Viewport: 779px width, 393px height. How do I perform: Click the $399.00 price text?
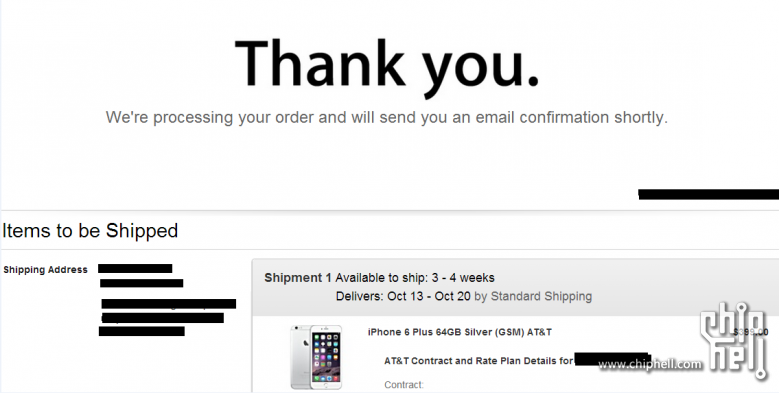751,332
